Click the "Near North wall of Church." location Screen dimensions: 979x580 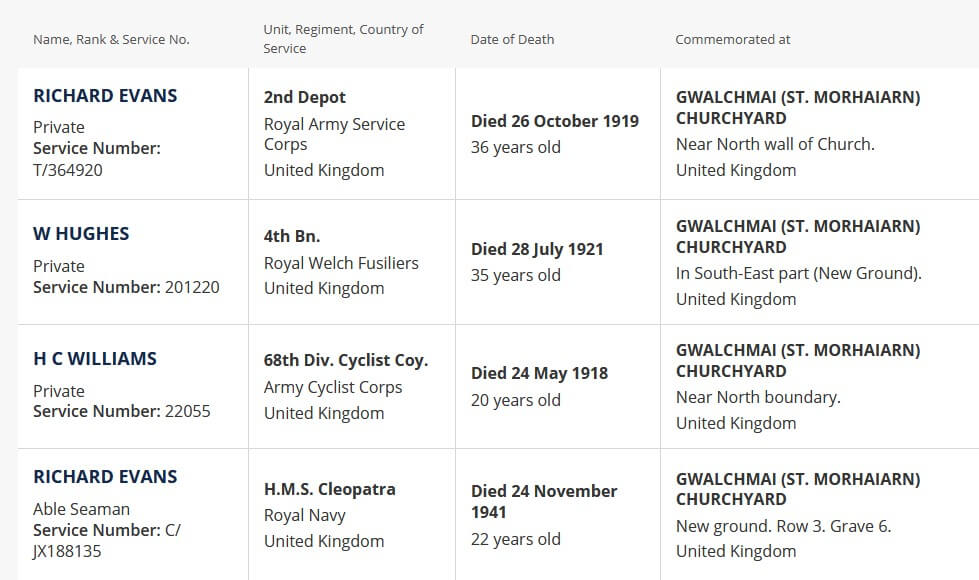point(775,144)
